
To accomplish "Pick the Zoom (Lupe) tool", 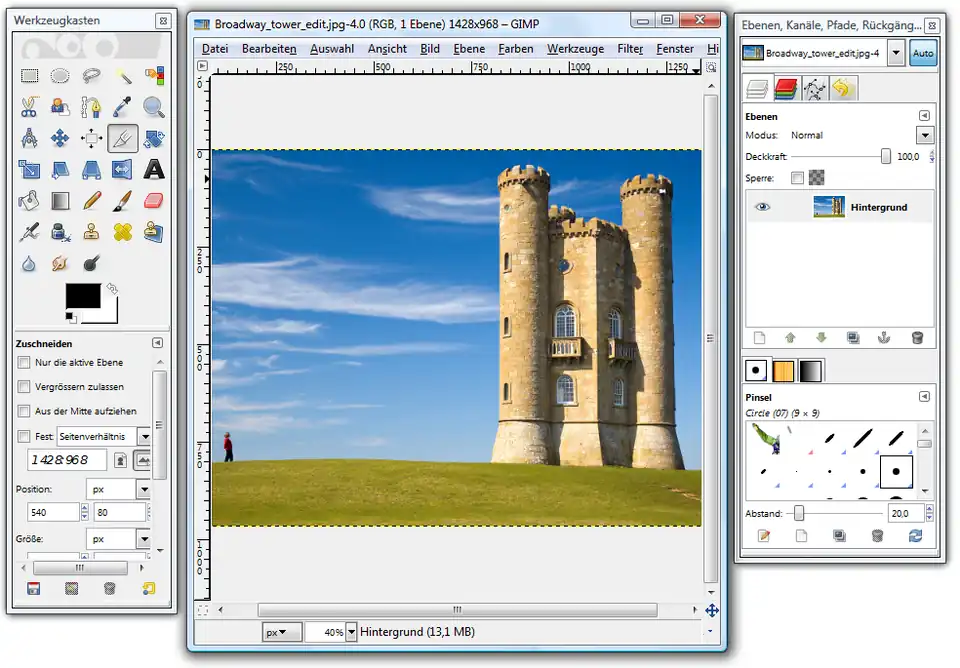I will click(x=153, y=107).
